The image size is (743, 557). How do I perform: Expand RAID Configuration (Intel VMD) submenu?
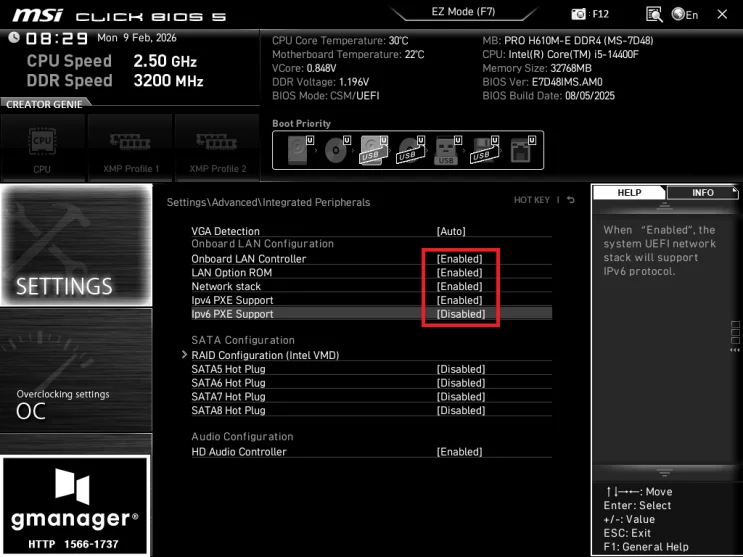tap(265, 355)
